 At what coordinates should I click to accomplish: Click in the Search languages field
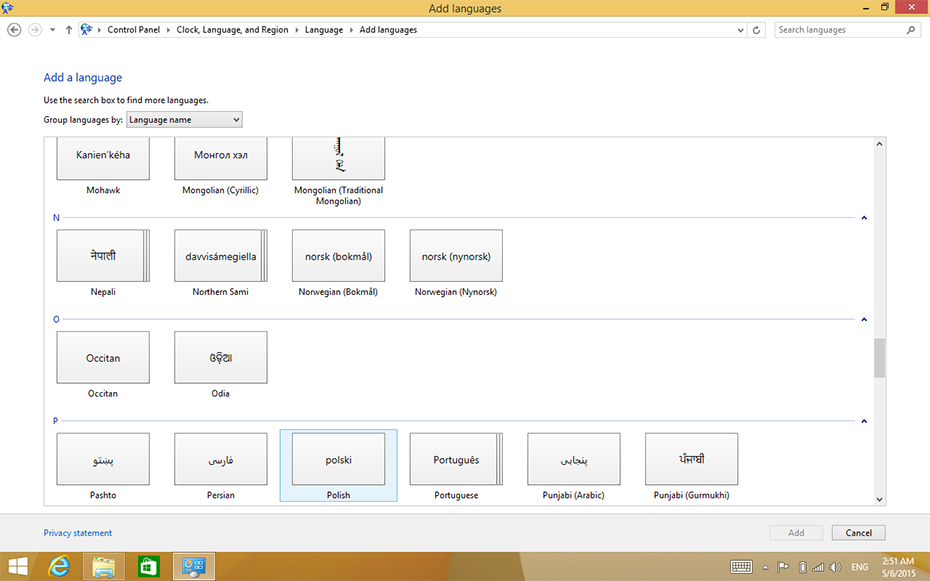click(x=840, y=30)
